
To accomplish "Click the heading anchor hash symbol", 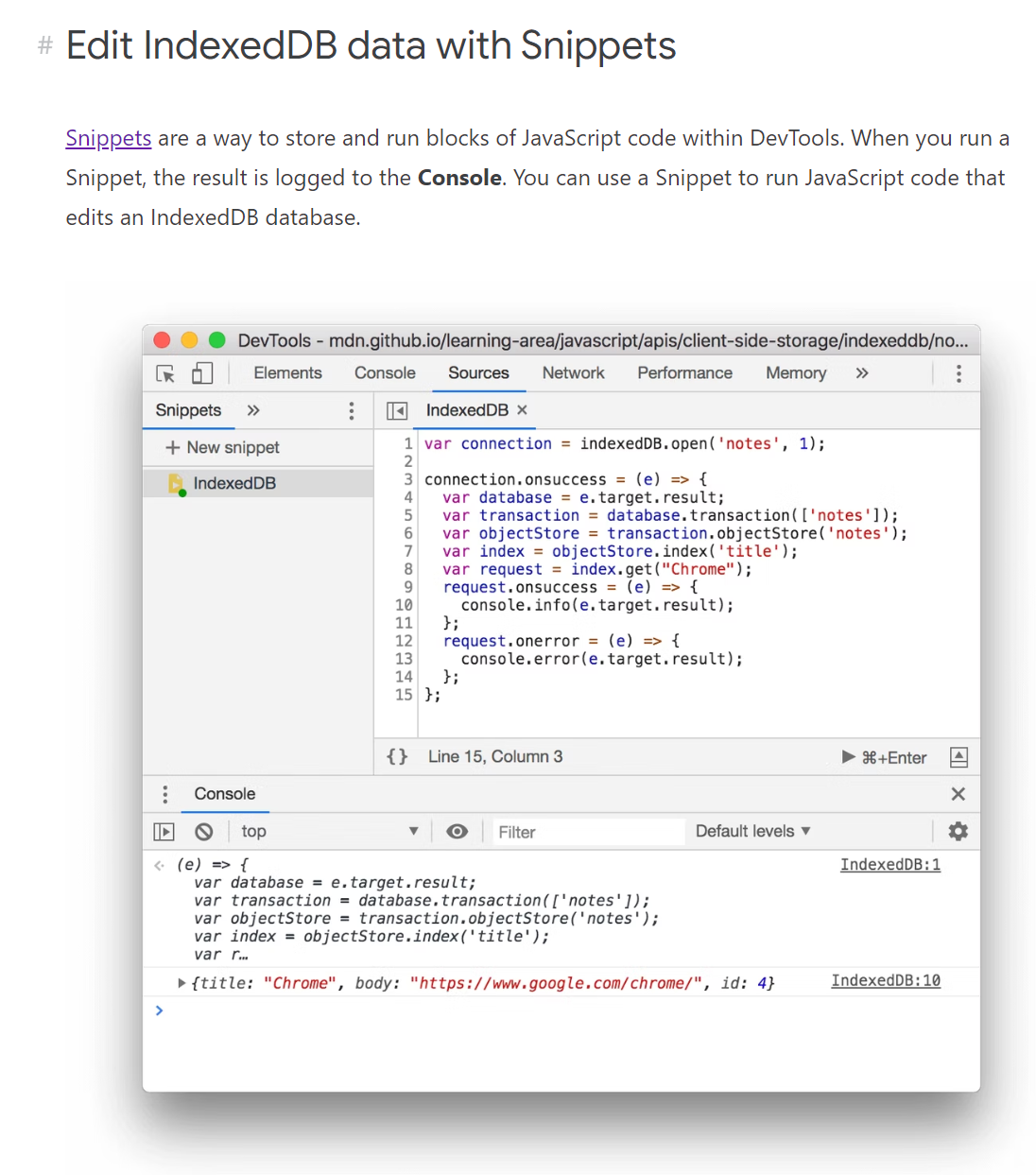I will [44, 45].
